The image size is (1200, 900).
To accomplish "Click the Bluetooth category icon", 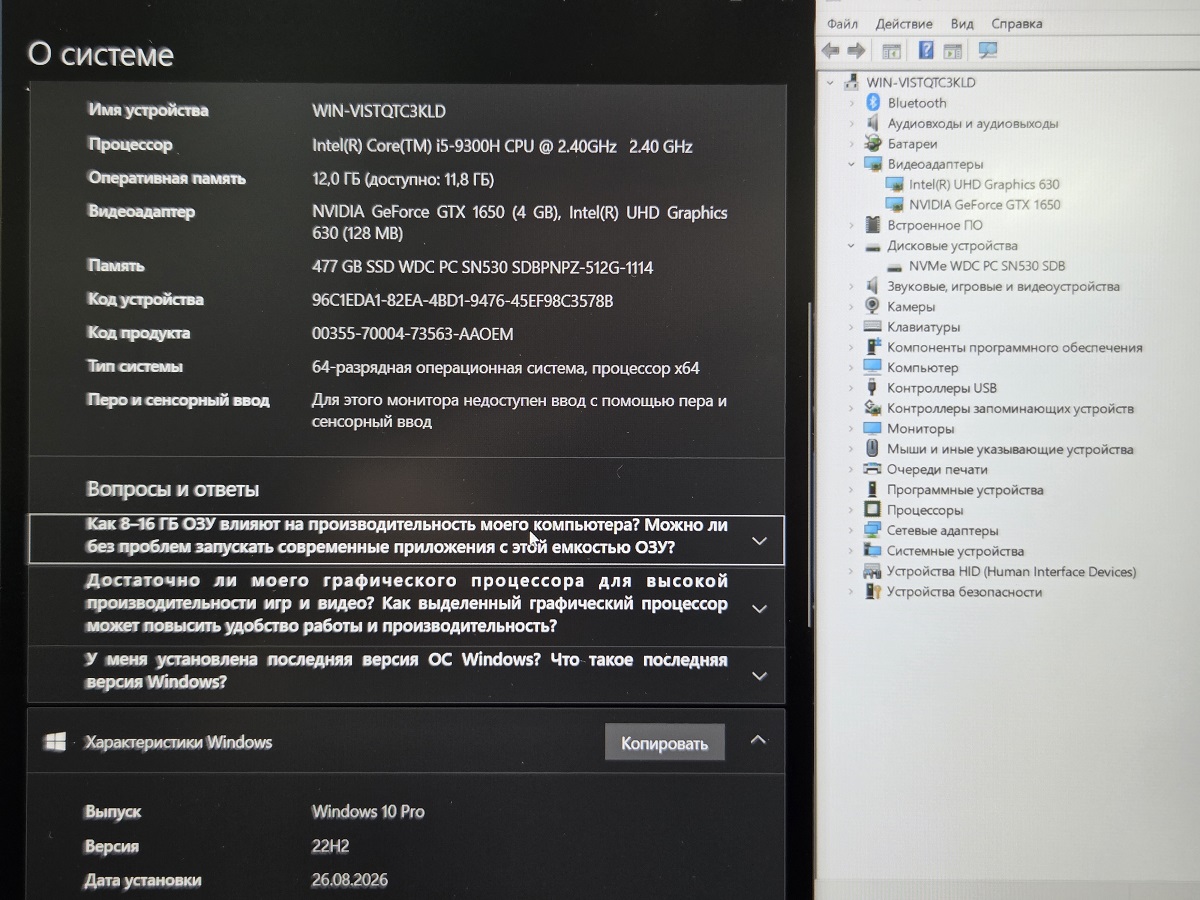I will click(x=871, y=103).
